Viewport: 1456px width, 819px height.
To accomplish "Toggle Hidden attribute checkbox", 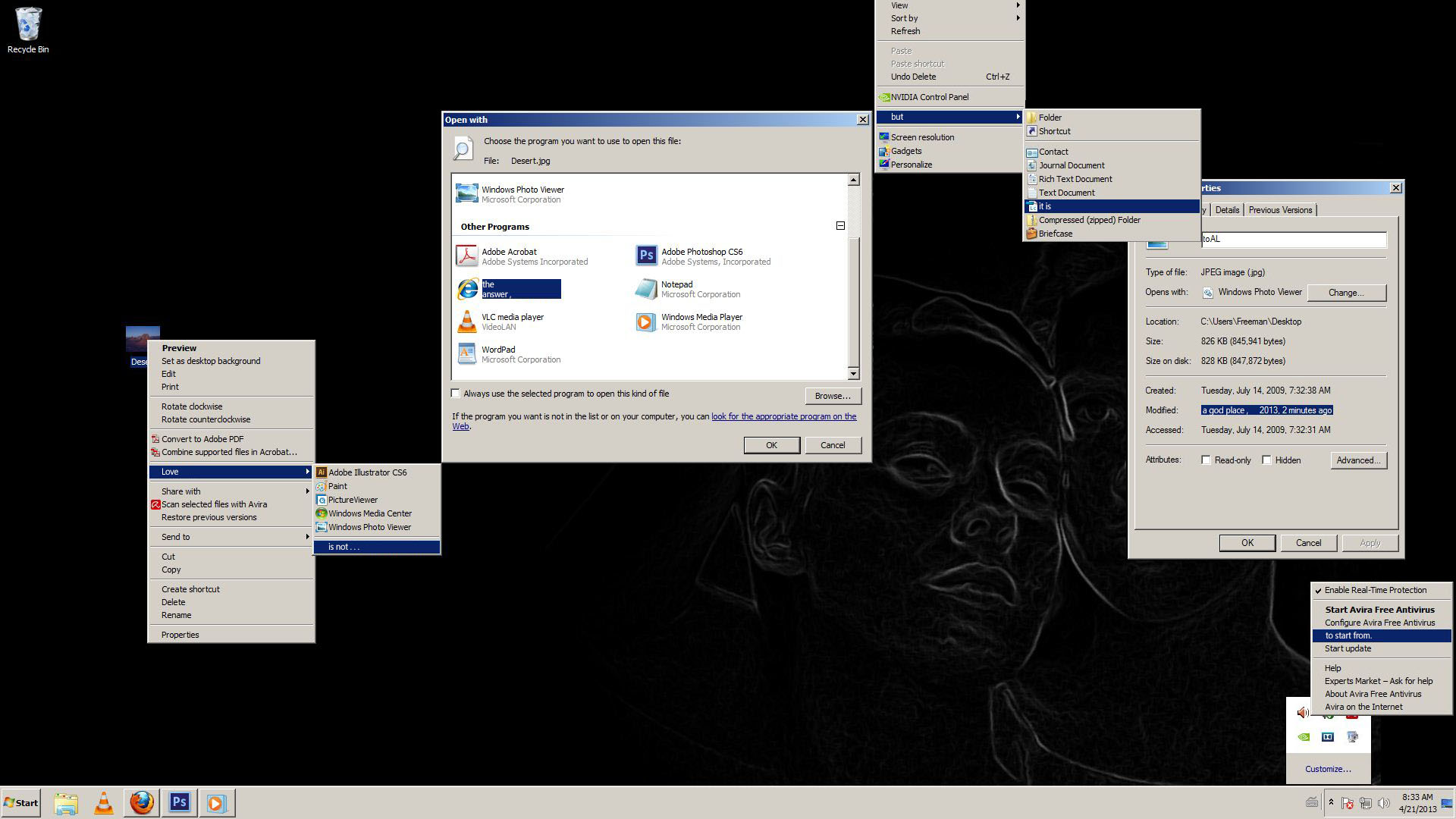I will coord(1267,460).
